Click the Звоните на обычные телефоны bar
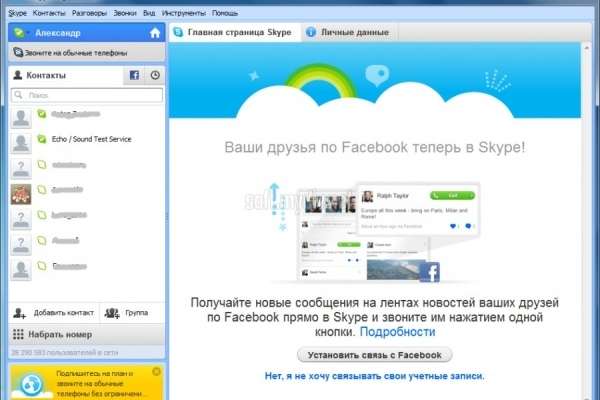600x400 pixels. pos(87,52)
